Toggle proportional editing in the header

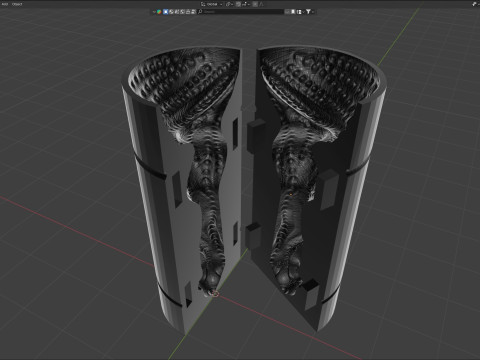pyautogui.click(x=255, y=4)
